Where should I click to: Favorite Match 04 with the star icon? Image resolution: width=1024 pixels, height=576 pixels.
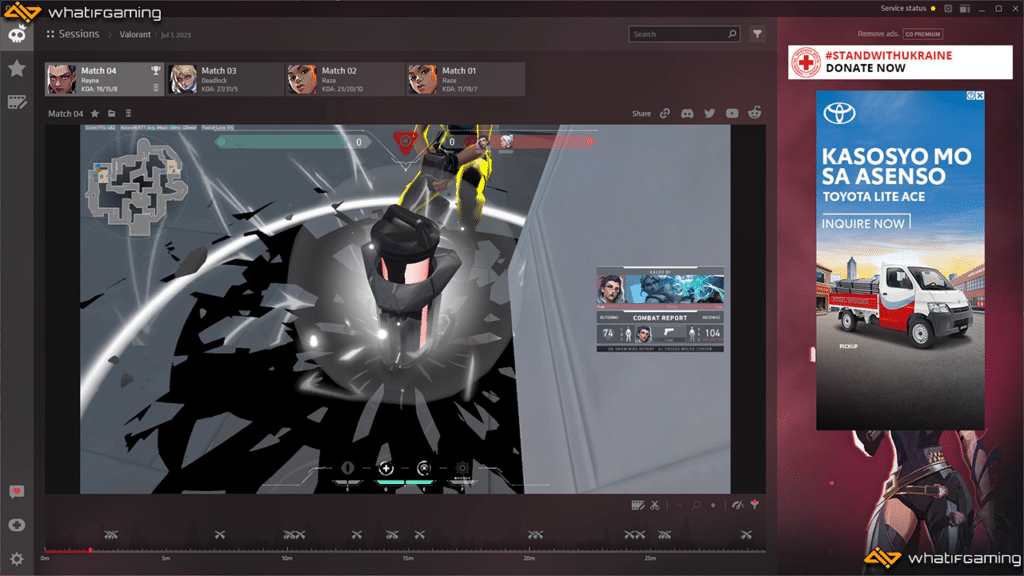(95, 114)
